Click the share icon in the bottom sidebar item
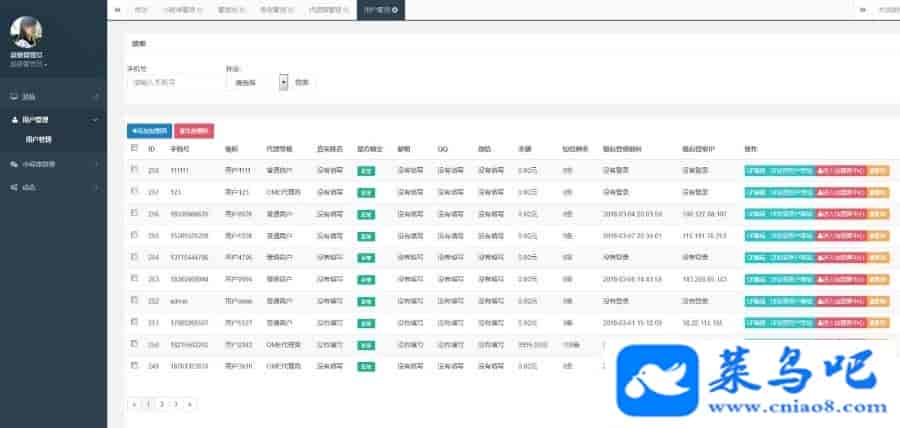This screenshot has width=900, height=428. [13, 186]
